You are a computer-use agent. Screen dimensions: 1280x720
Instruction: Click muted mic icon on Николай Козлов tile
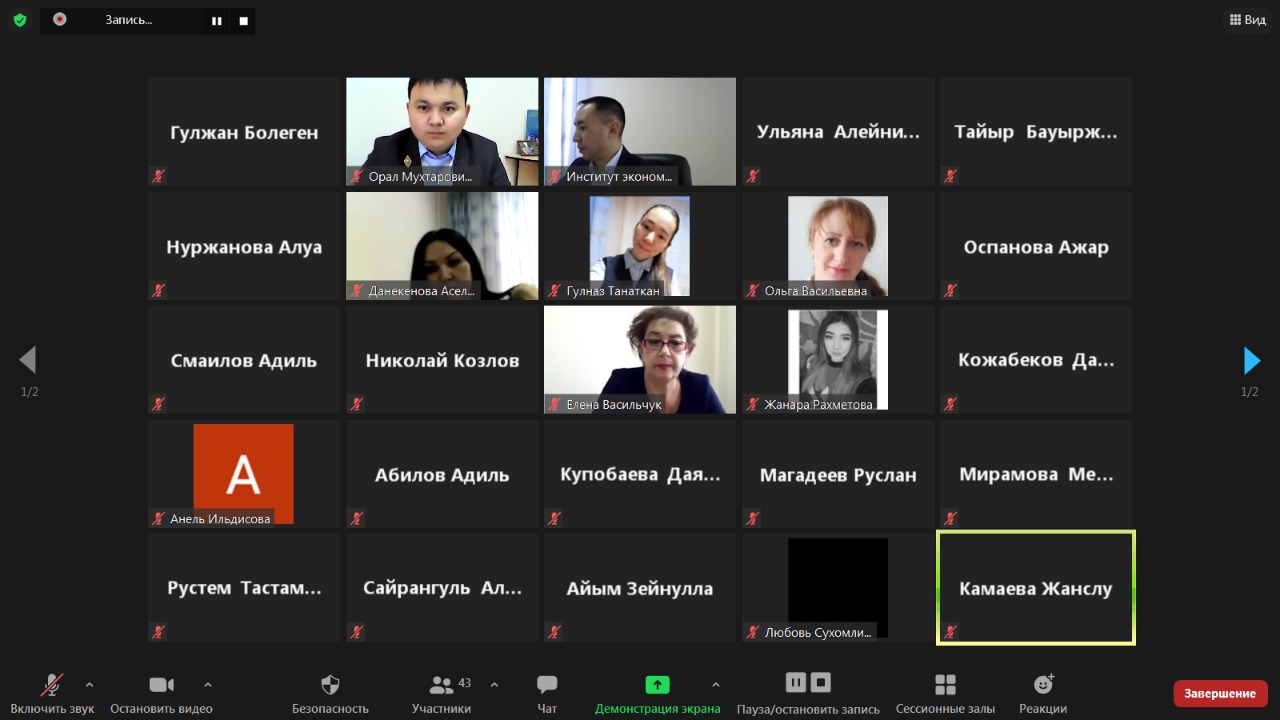(356, 404)
